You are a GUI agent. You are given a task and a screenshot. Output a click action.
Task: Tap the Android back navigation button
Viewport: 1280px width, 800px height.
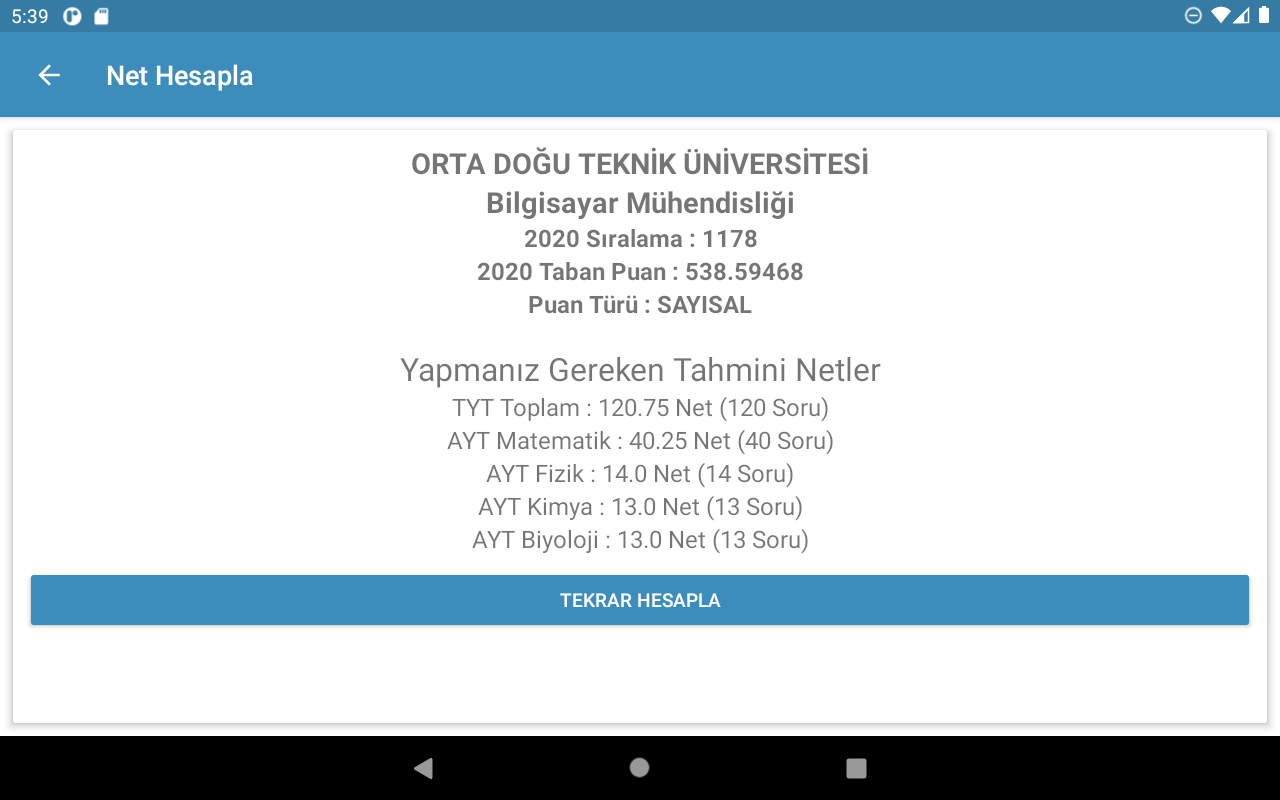[x=423, y=768]
